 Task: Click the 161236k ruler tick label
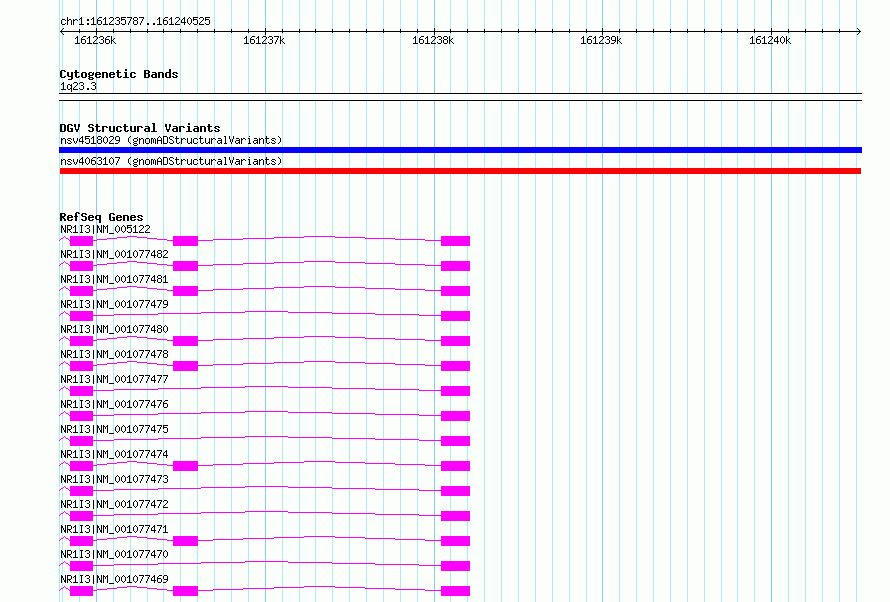tap(95, 40)
